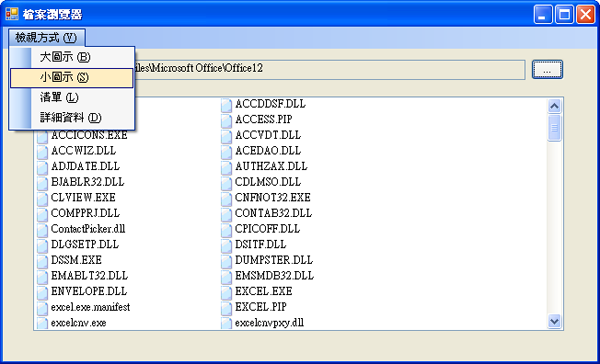Click the file icon beside ContactPicker.dll
This screenshot has width=600, height=364.
tap(42, 230)
